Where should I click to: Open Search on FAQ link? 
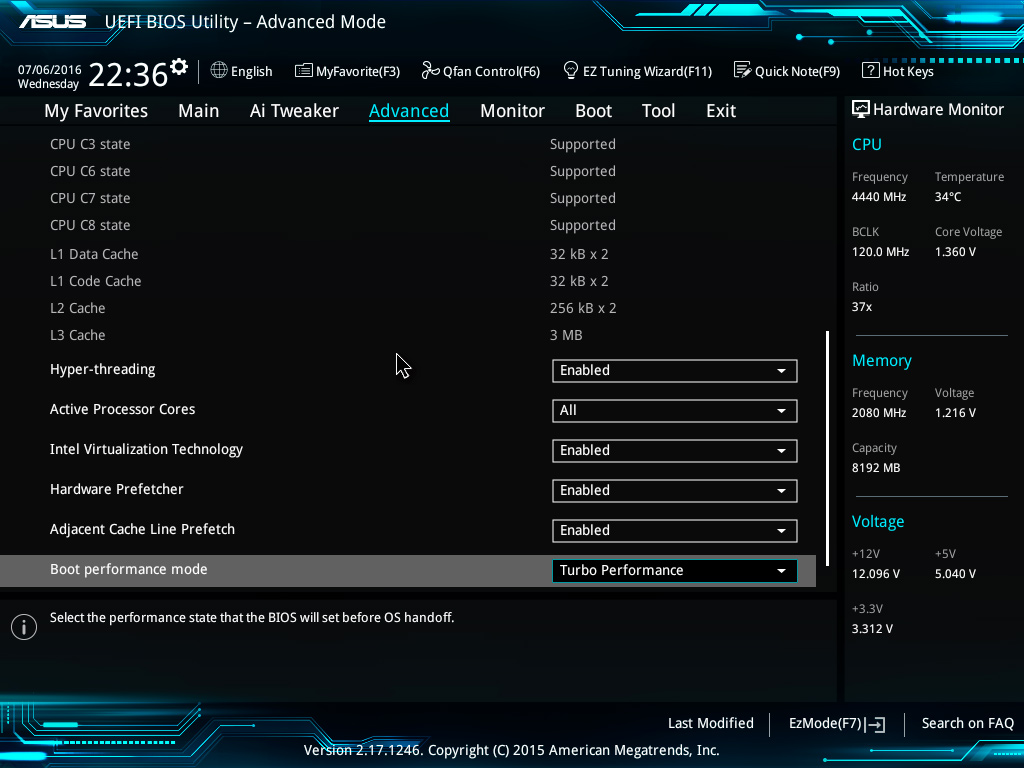tap(967, 724)
